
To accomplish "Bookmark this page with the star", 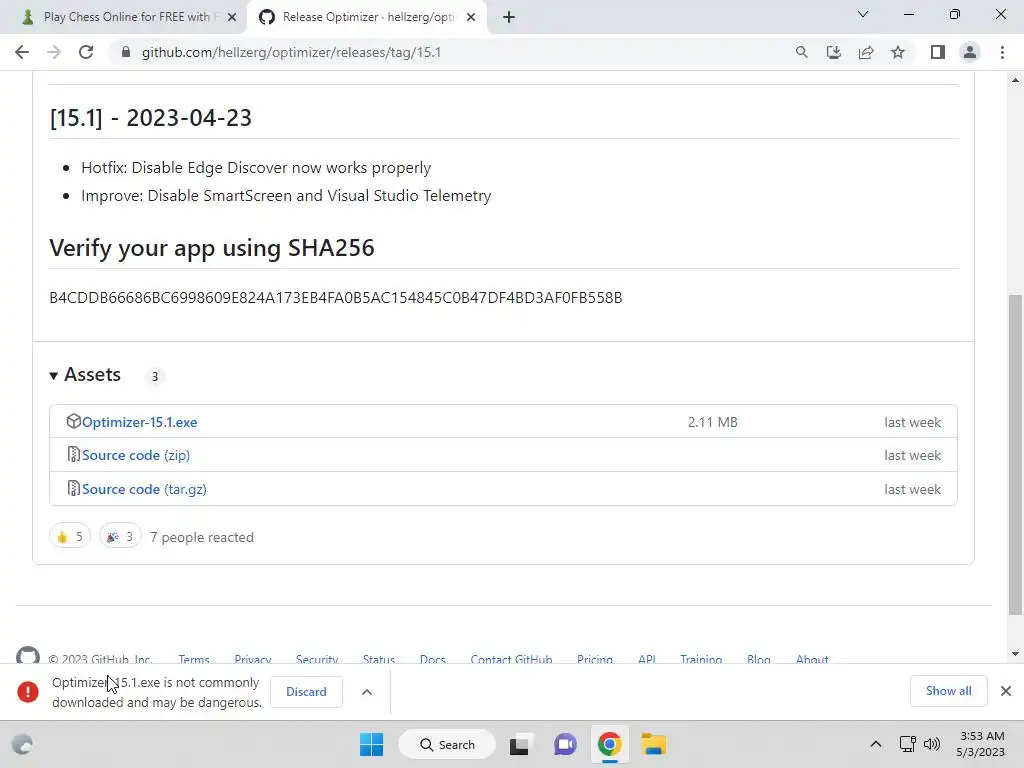I will 898,52.
